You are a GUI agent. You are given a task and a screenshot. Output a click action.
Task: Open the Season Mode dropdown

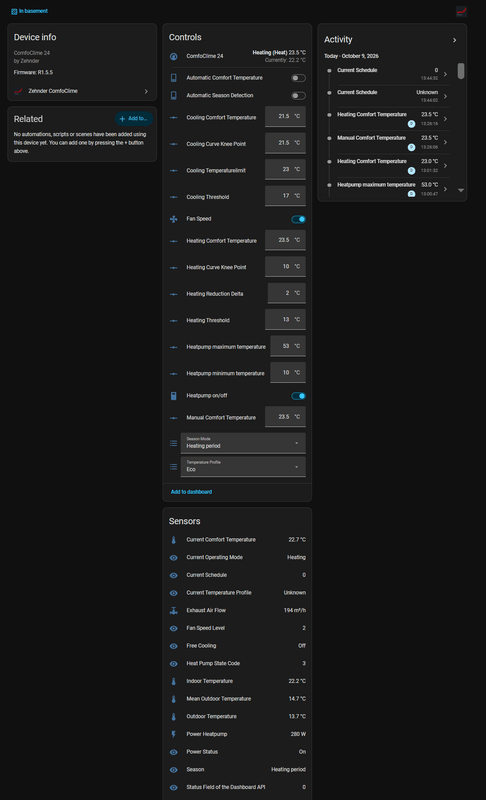coord(243,443)
